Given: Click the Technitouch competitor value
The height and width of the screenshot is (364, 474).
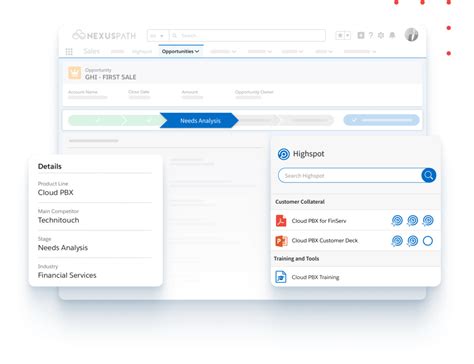Looking at the screenshot, I should click(58, 220).
